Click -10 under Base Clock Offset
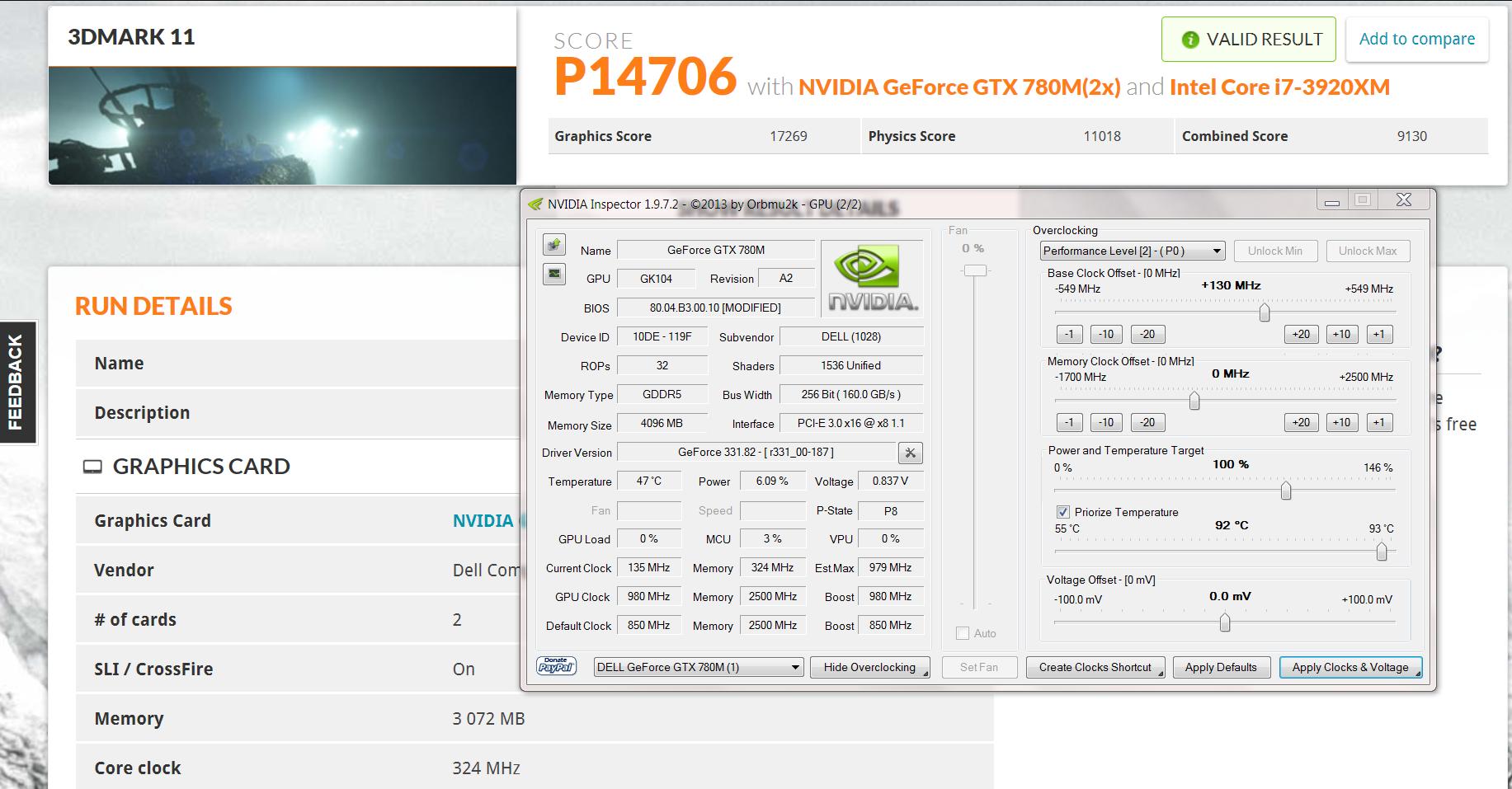 click(1106, 334)
